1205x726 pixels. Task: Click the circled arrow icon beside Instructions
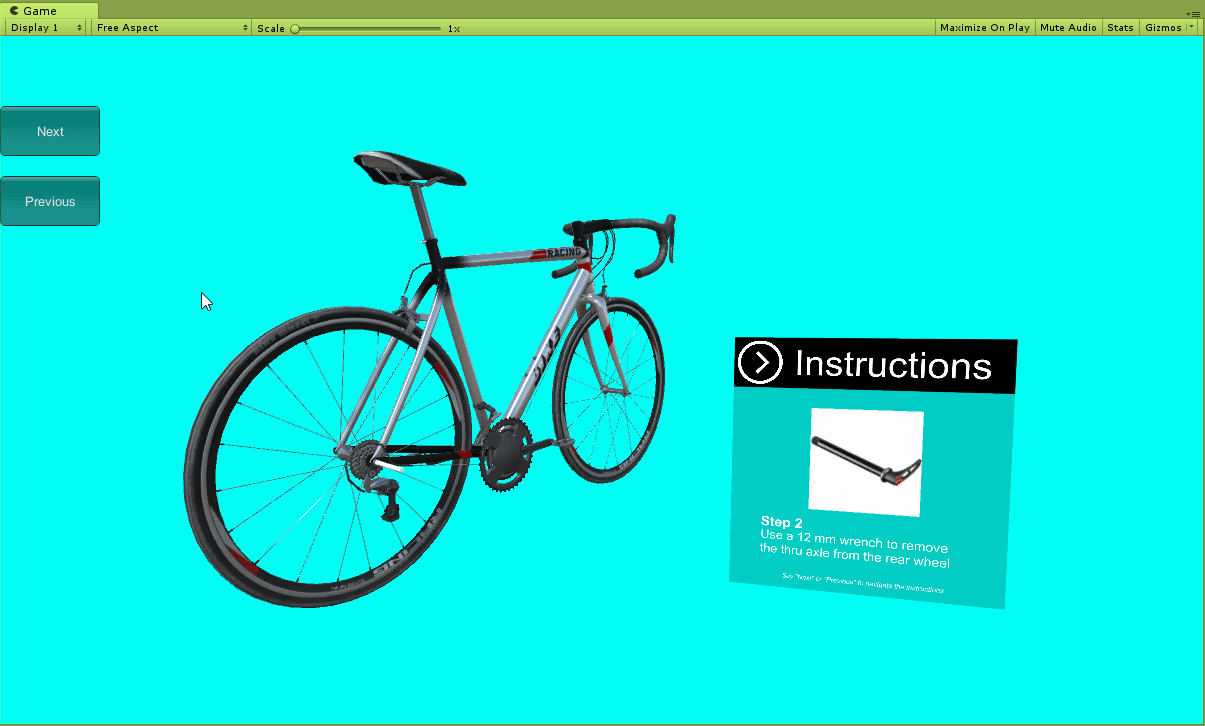pyautogui.click(x=761, y=362)
